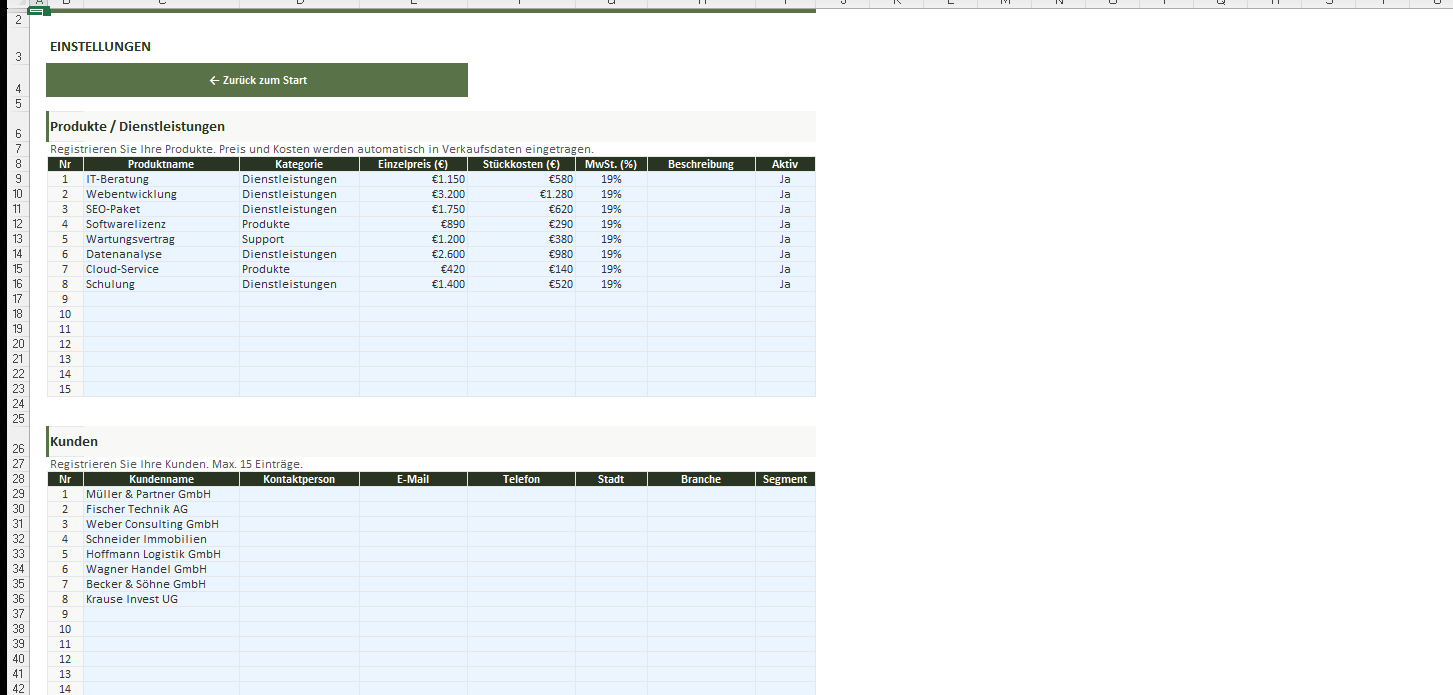
Task: Select the Aktiv cell for Schulung
Action: tap(785, 284)
